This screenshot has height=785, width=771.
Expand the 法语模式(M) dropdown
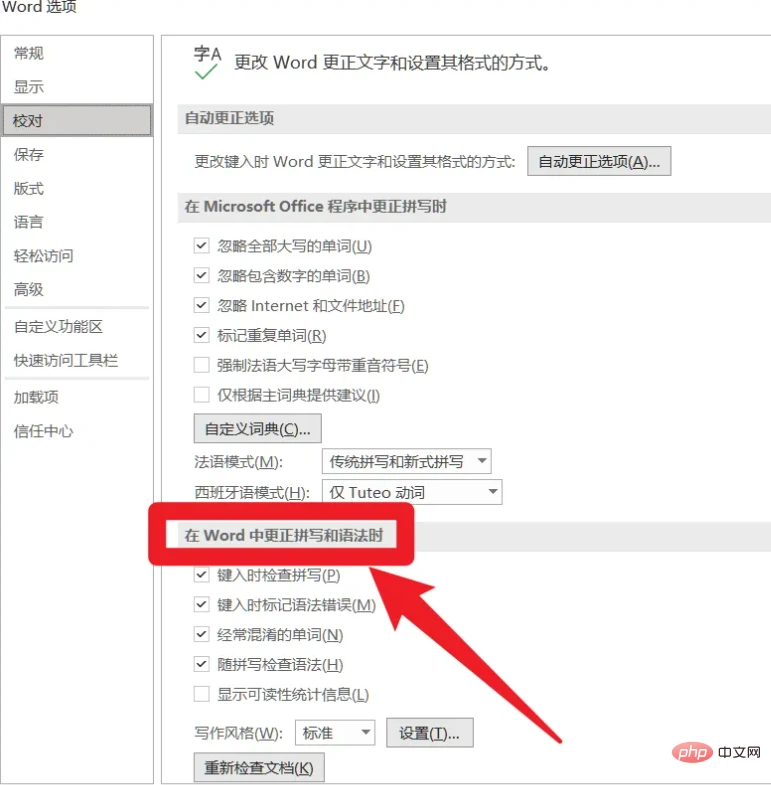tap(407, 461)
